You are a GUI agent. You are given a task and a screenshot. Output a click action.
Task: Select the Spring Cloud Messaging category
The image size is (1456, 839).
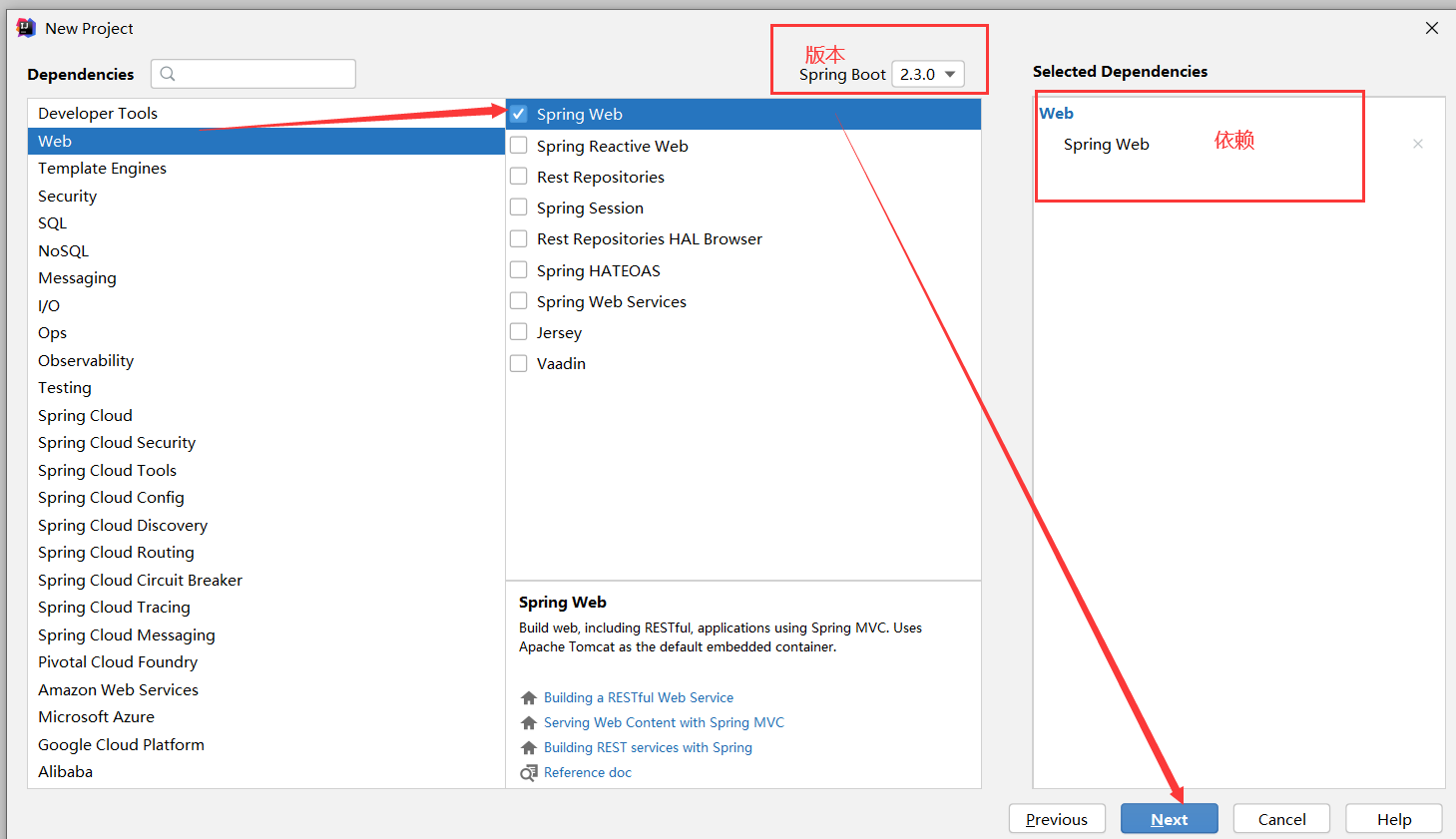point(266,634)
